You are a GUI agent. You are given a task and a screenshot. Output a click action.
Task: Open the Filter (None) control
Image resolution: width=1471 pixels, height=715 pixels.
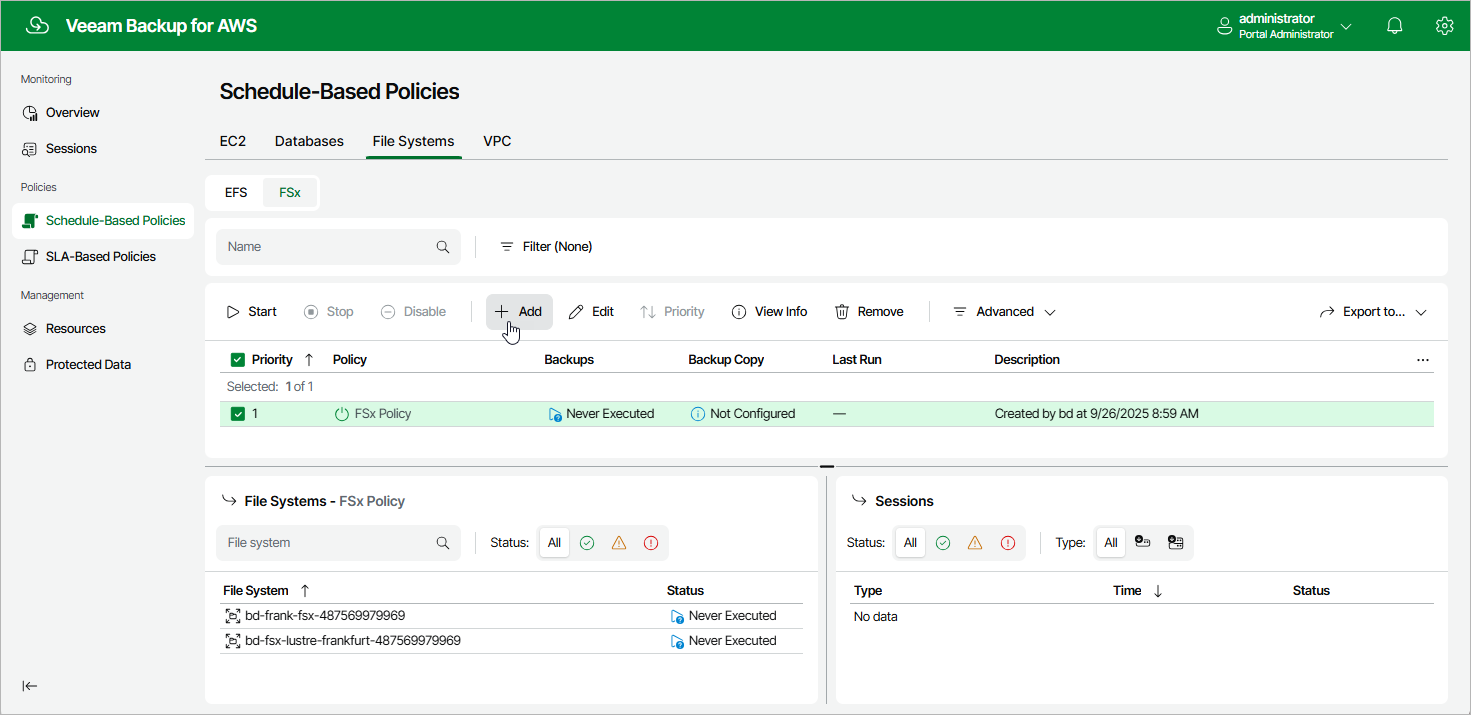pyautogui.click(x=546, y=246)
